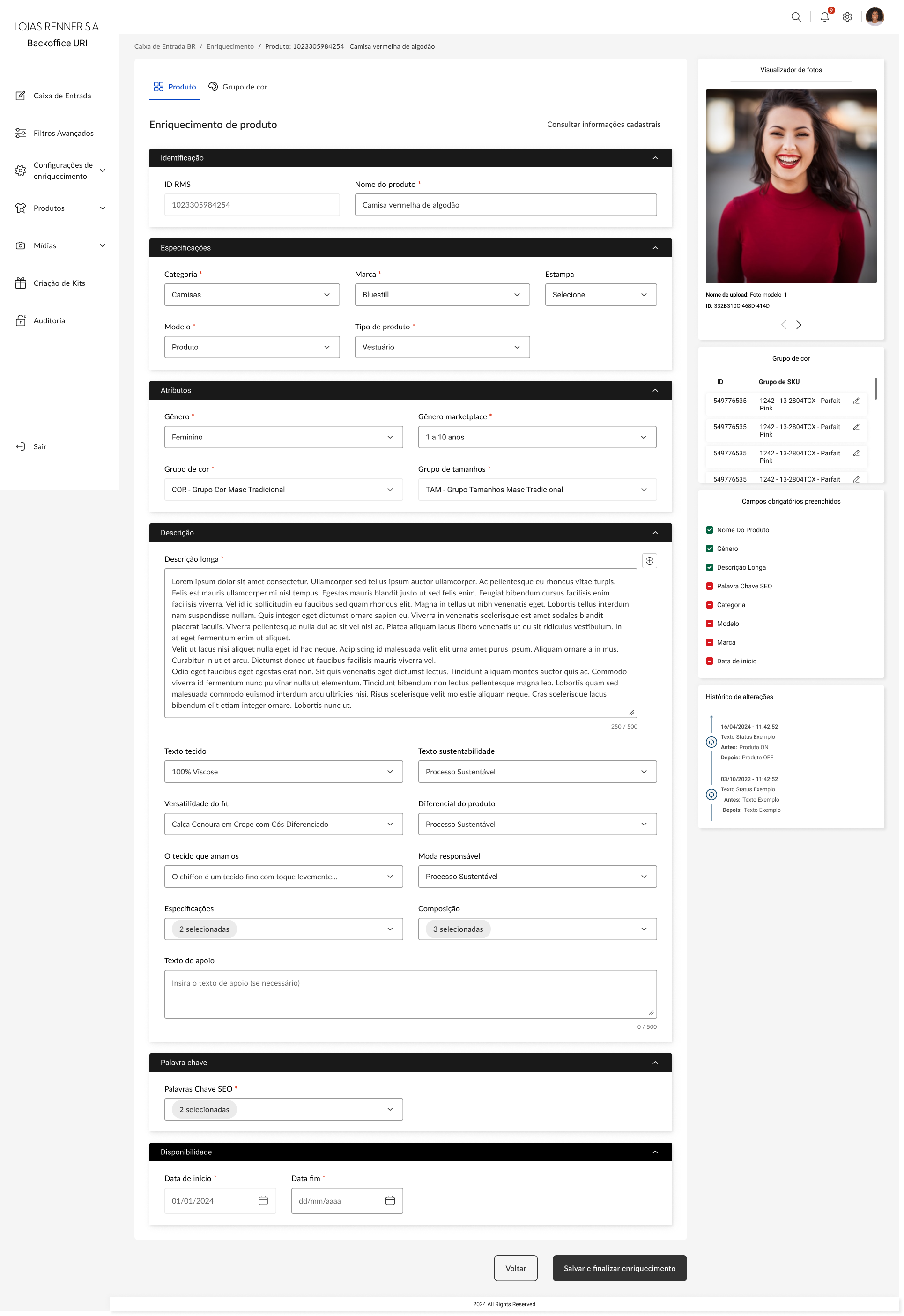Click the Grupo de cor panel scrollbar

875,389
